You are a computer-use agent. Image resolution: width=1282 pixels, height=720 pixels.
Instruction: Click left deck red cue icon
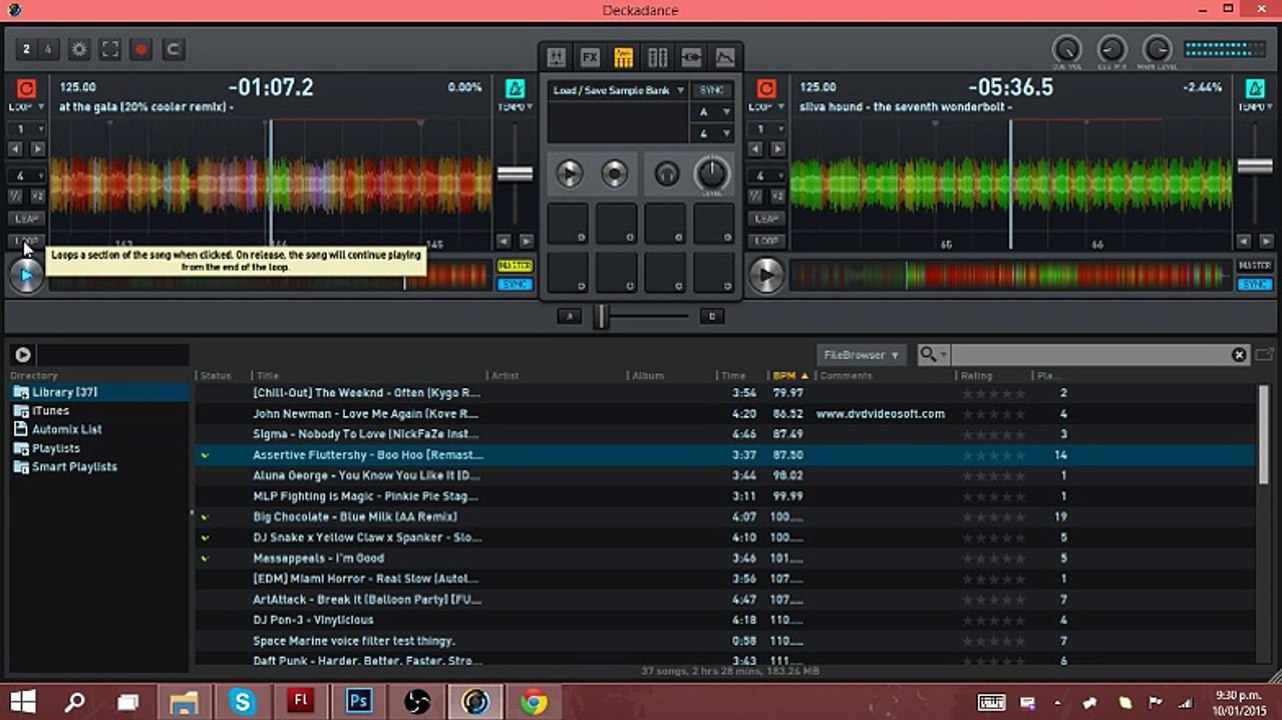pyautogui.click(x=26, y=88)
